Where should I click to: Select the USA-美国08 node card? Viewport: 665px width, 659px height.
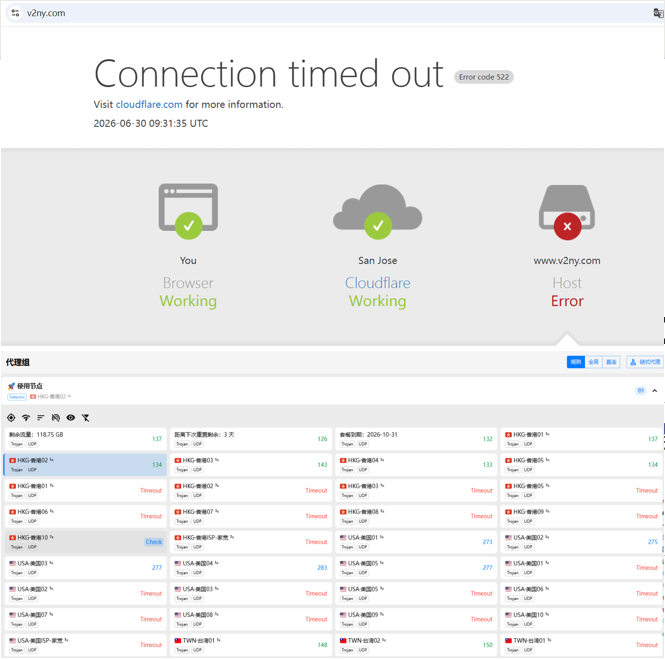click(x=251, y=619)
